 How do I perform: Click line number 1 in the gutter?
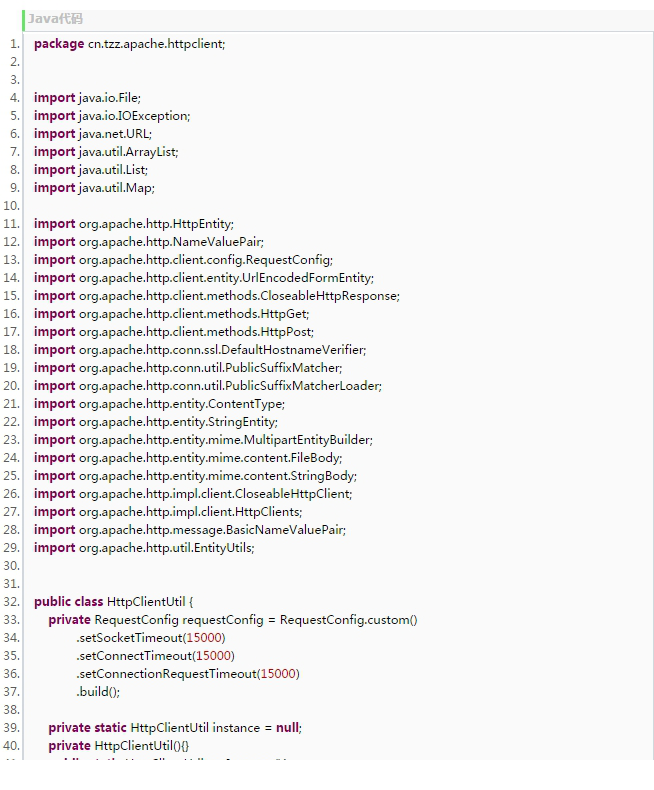click(15, 44)
